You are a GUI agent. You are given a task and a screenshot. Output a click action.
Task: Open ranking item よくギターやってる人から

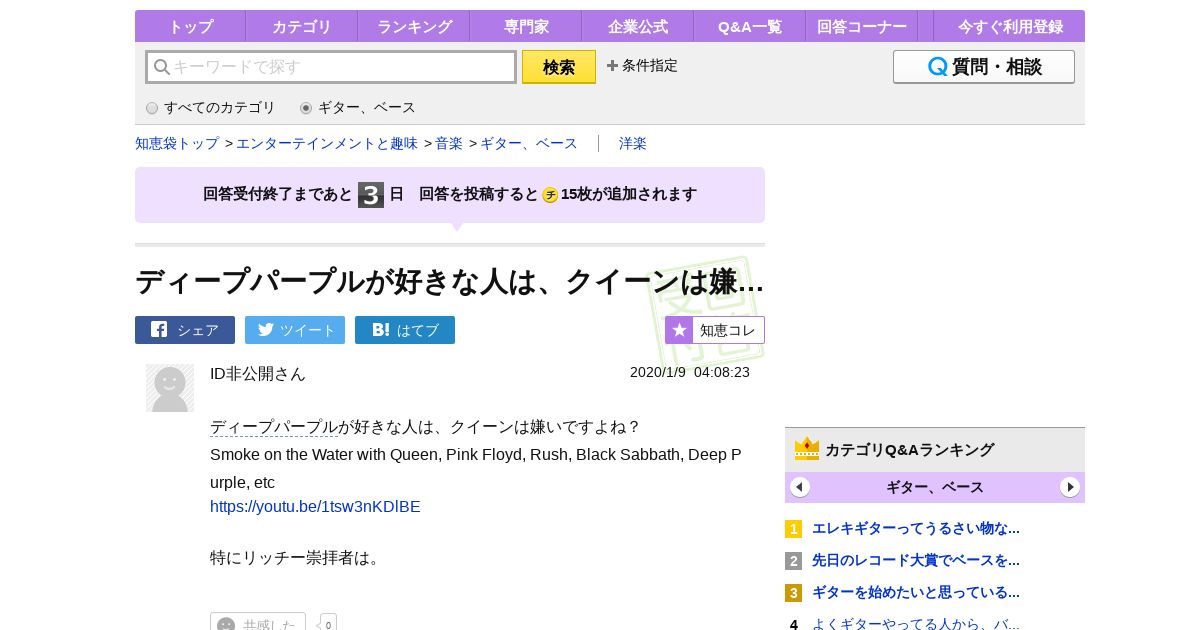point(916,624)
